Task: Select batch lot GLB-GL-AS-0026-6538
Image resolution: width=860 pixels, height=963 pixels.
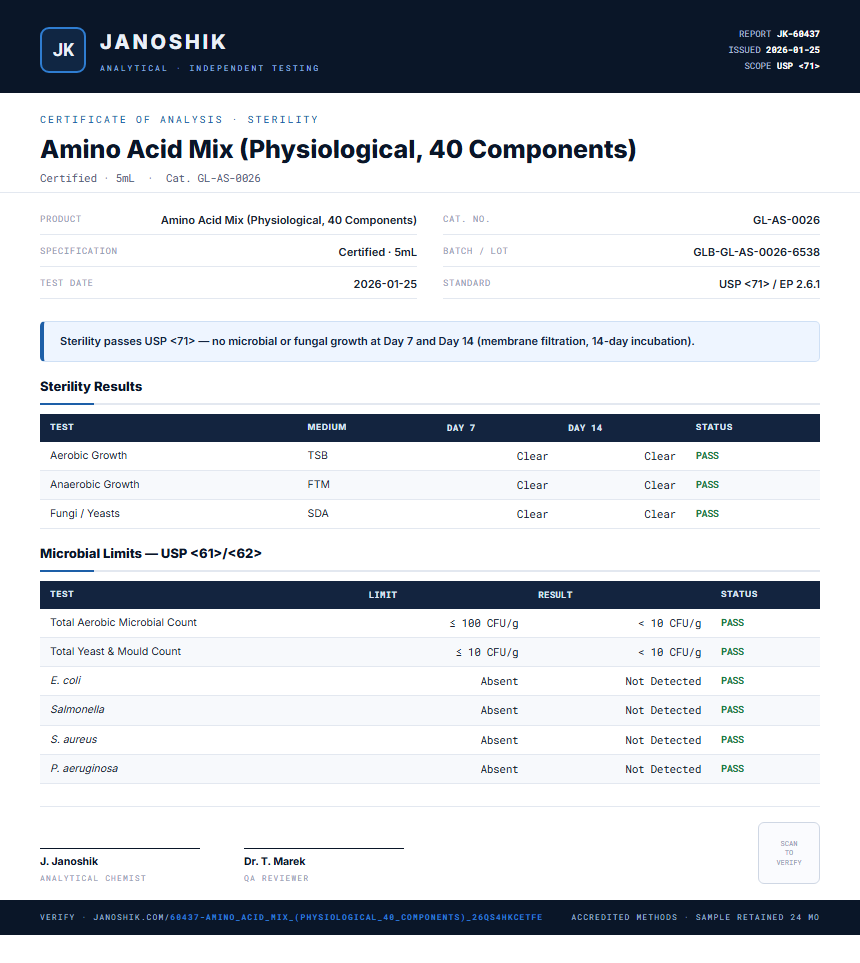Action: (x=756, y=252)
